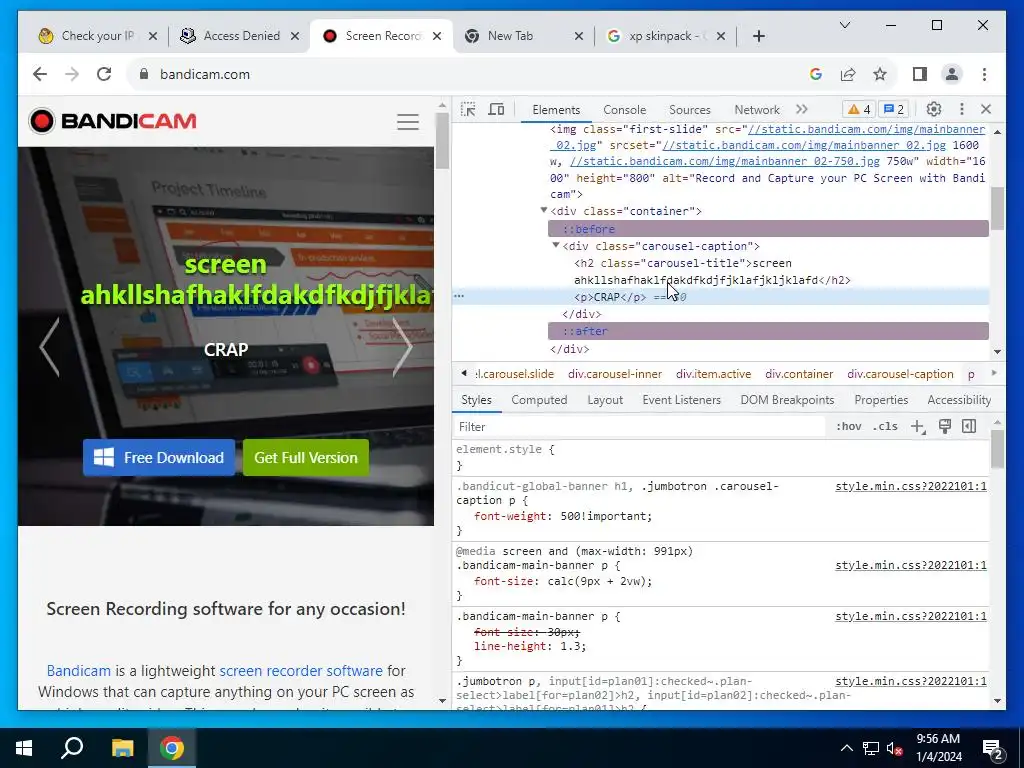Open mainbanner_02-750.jpg link in DOM
The height and width of the screenshot is (768, 1024).
click(724, 161)
